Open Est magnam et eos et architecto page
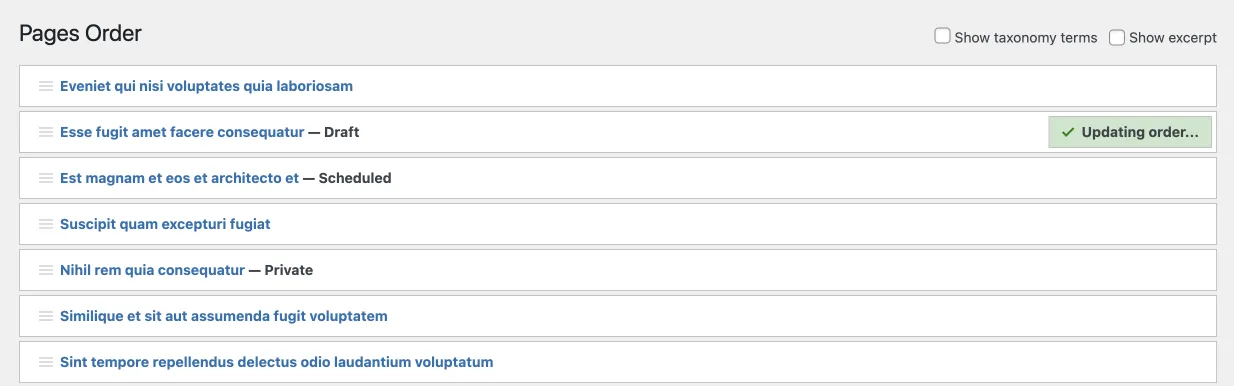This screenshot has height=386, width=1234. point(179,178)
